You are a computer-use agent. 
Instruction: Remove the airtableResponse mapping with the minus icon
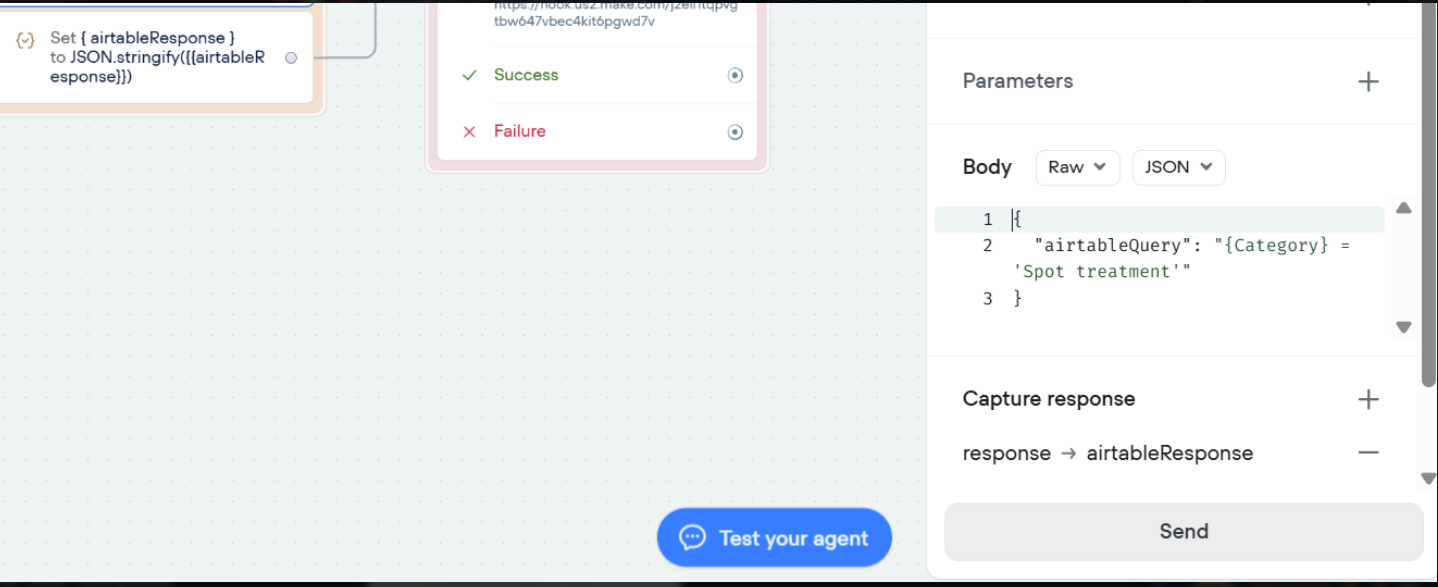tap(1368, 453)
